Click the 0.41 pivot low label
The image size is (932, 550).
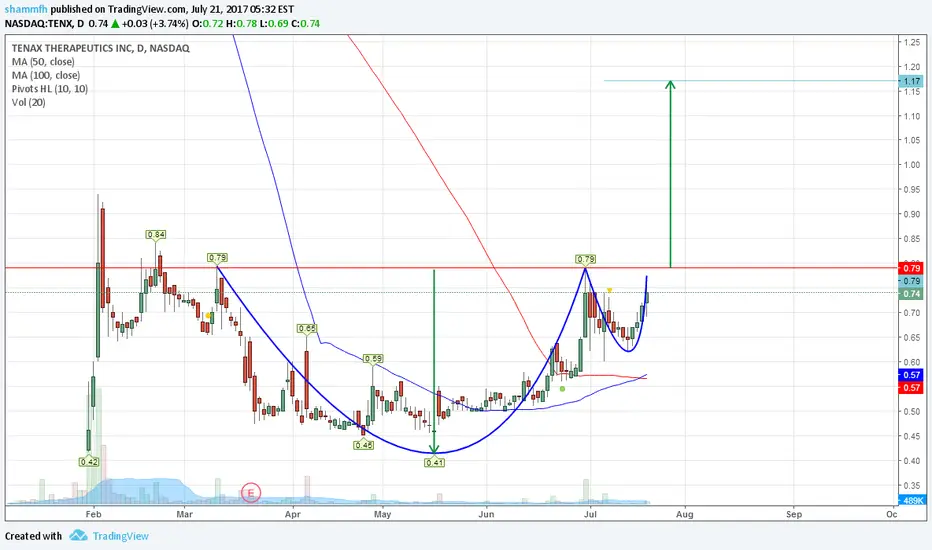(x=434, y=463)
